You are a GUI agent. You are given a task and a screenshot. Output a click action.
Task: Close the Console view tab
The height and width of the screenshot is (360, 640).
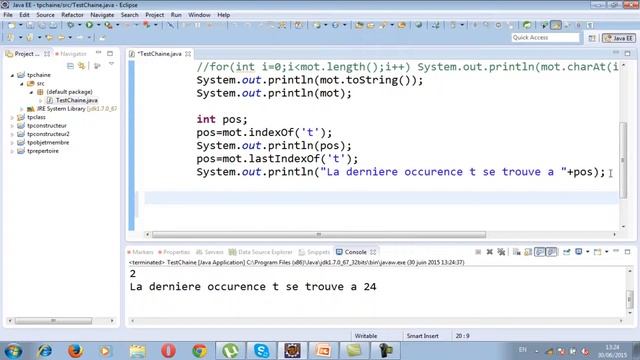[x=373, y=252]
